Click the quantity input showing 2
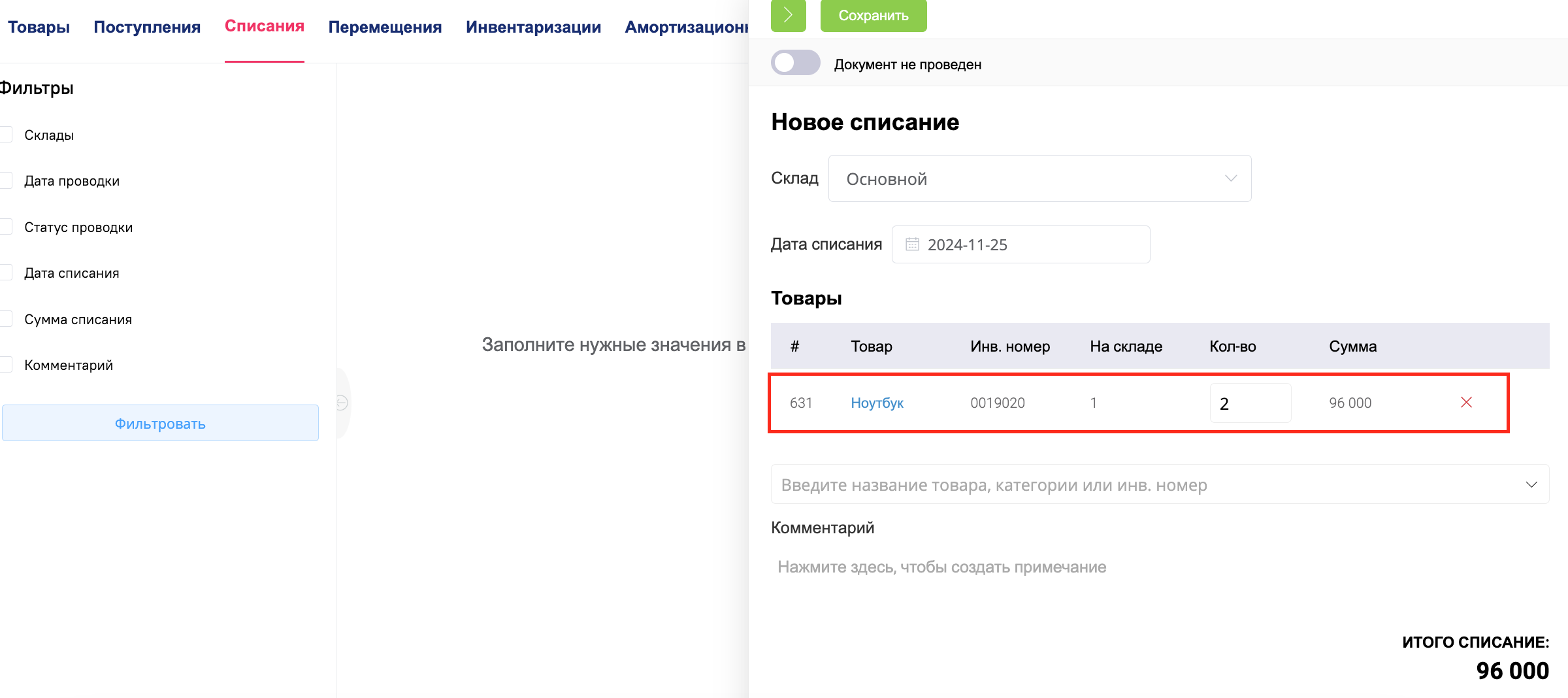 1250,403
